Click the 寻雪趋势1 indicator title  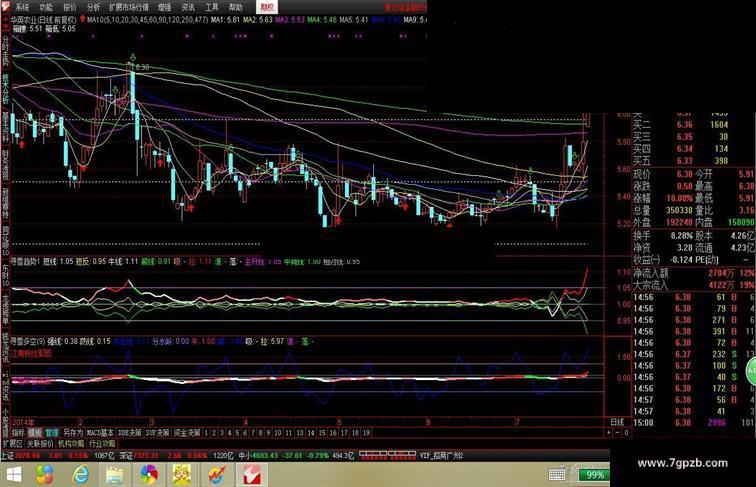tap(27, 262)
